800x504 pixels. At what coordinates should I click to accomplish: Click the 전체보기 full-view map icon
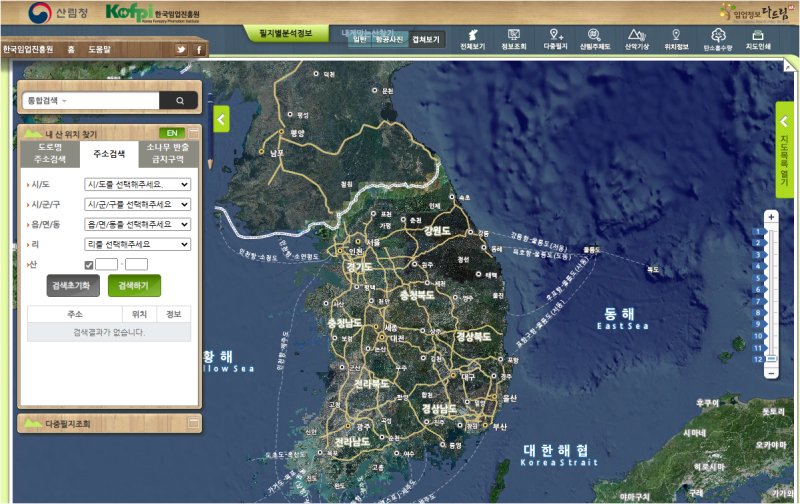coord(472,39)
